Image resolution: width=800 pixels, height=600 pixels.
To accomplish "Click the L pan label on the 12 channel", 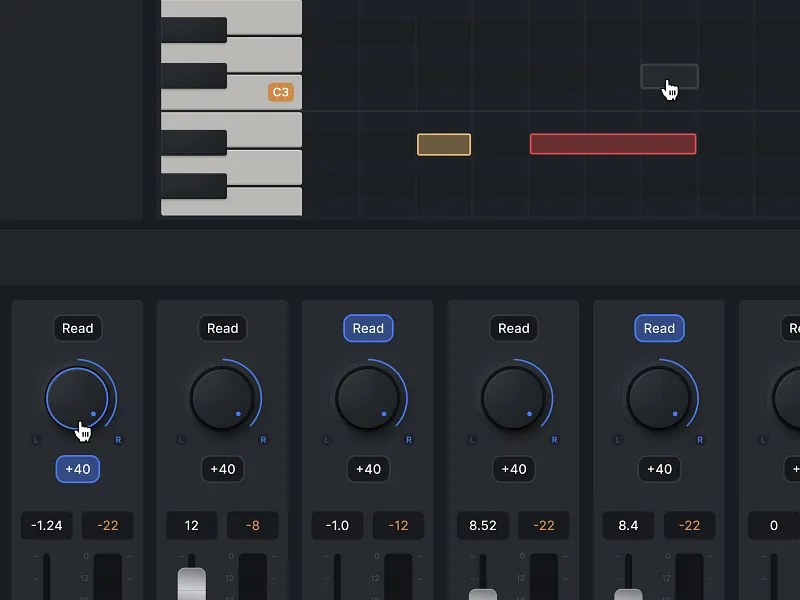I will point(181,439).
